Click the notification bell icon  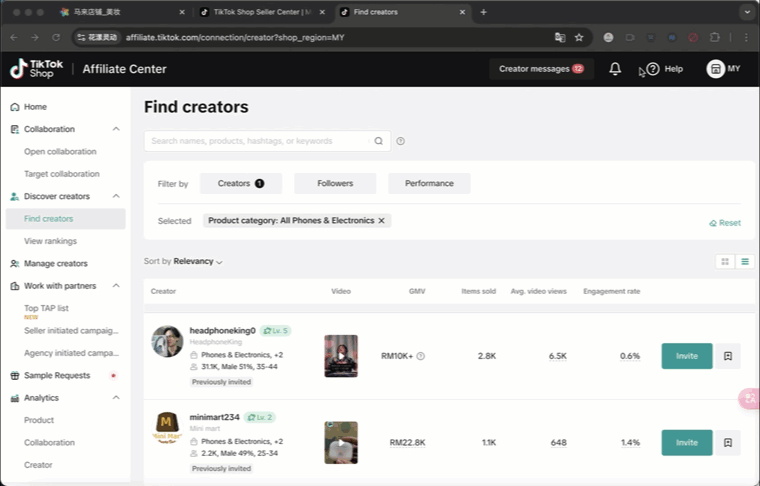[615, 69]
